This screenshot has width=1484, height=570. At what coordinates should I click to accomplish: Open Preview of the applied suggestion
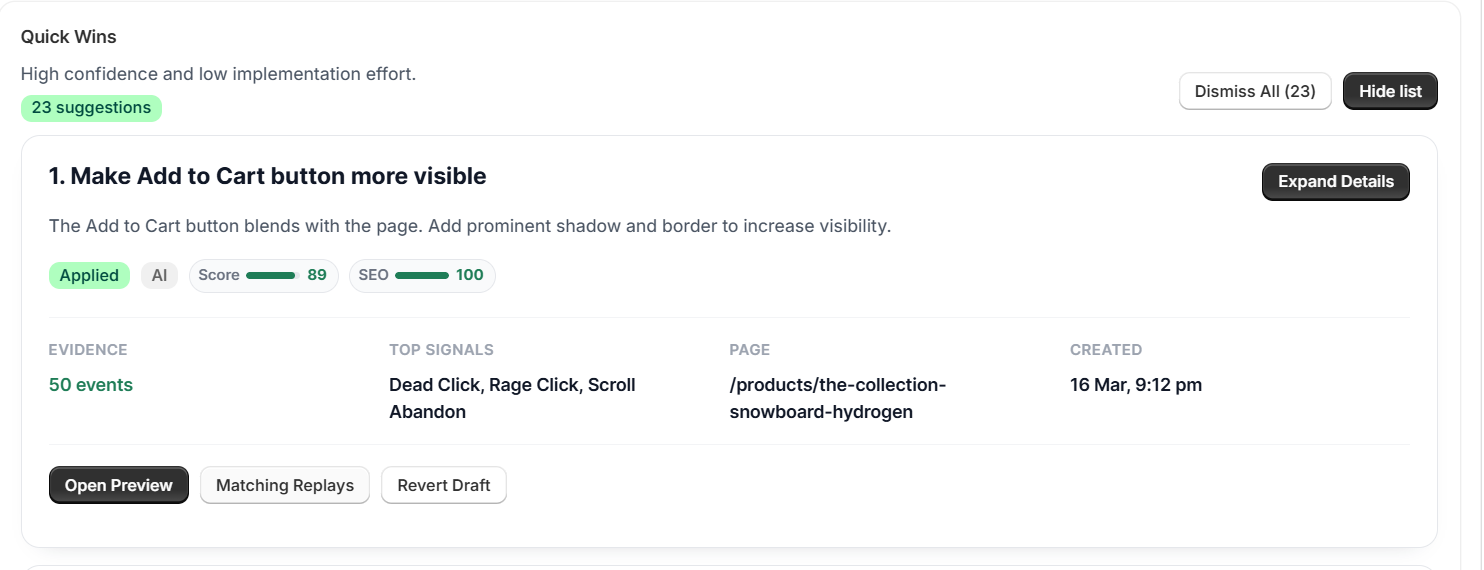click(118, 485)
